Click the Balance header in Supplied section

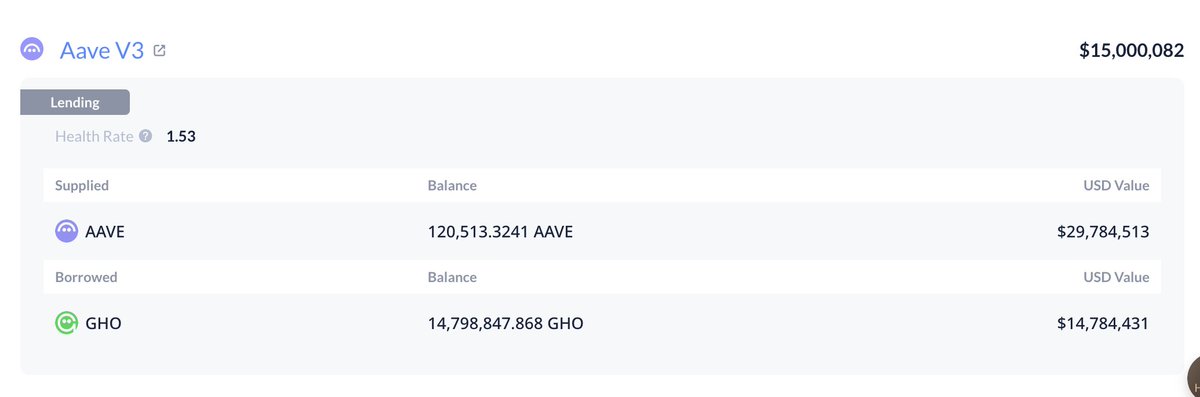452,185
